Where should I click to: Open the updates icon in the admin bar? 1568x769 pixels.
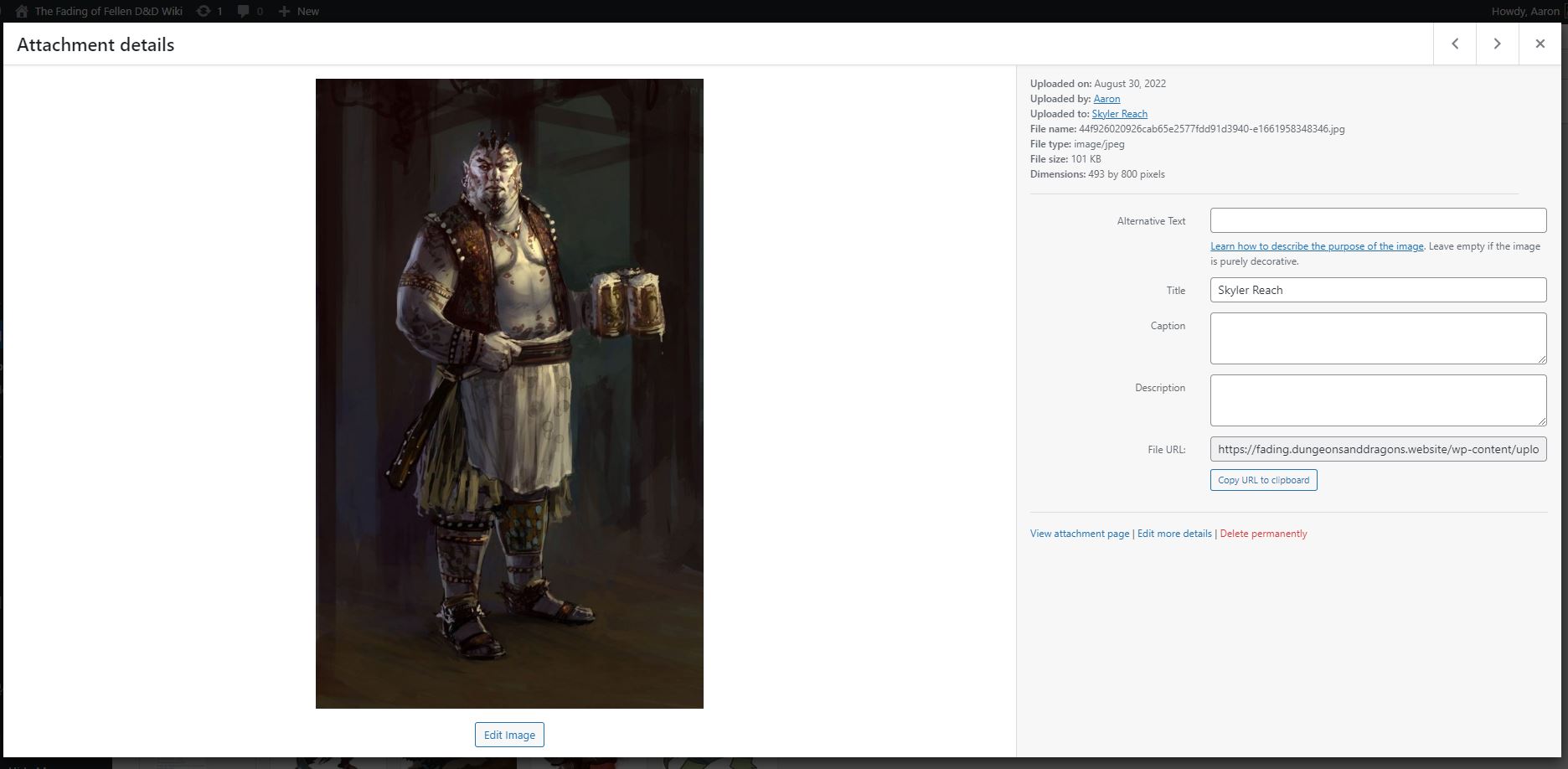click(x=204, y=11)
